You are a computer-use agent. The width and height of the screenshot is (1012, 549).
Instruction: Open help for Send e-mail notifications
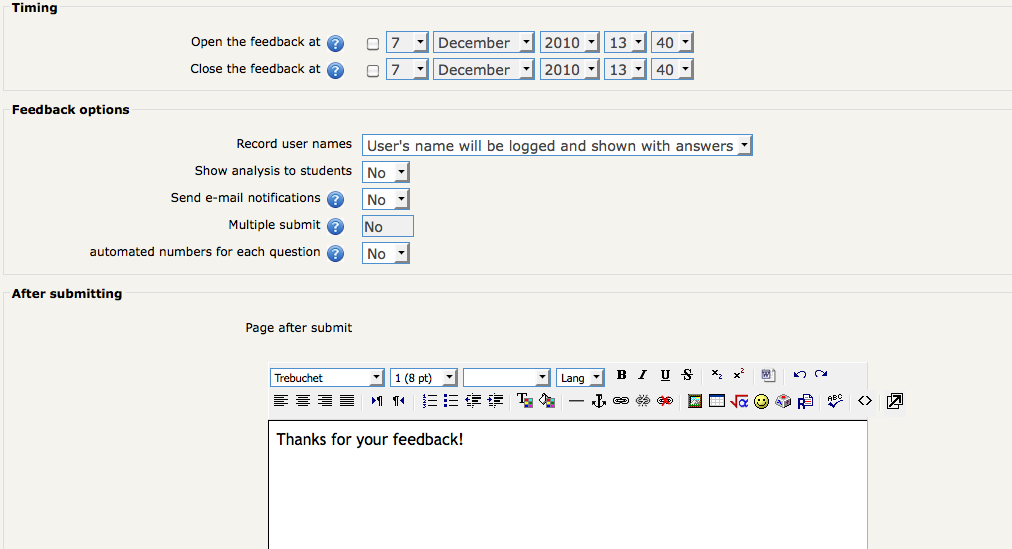[336, 200]
